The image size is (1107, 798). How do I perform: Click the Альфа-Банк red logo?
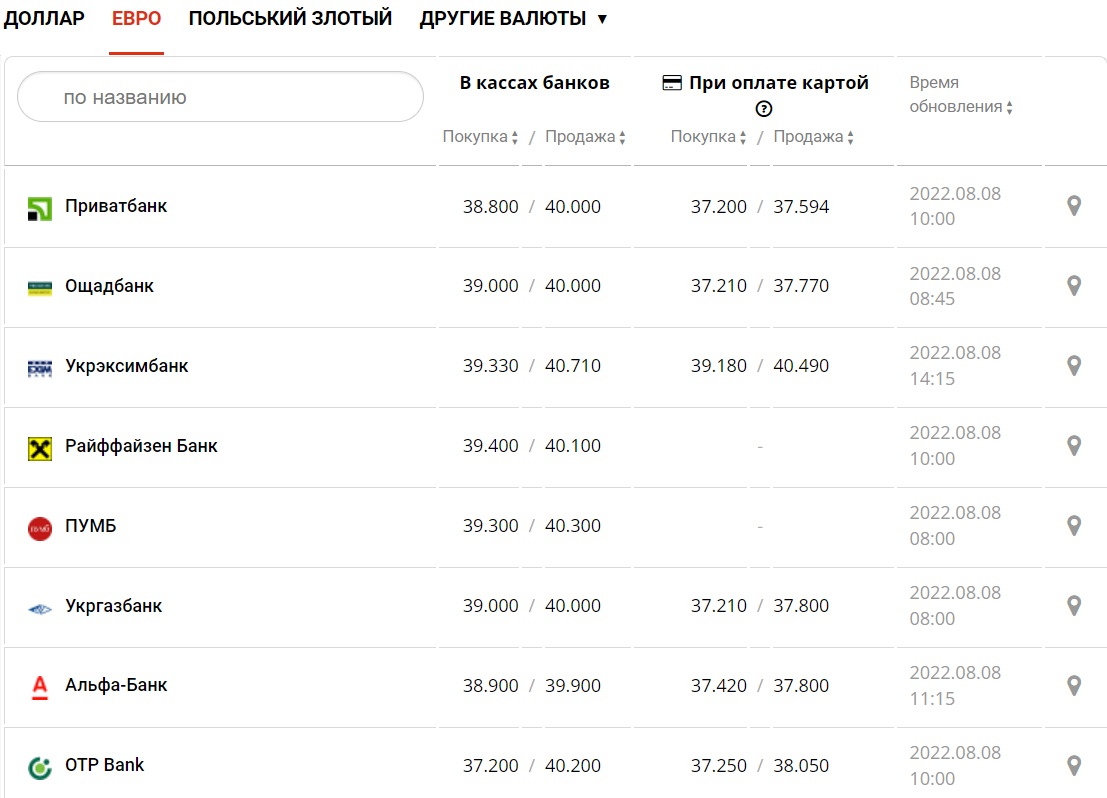(x=39, y=687)
